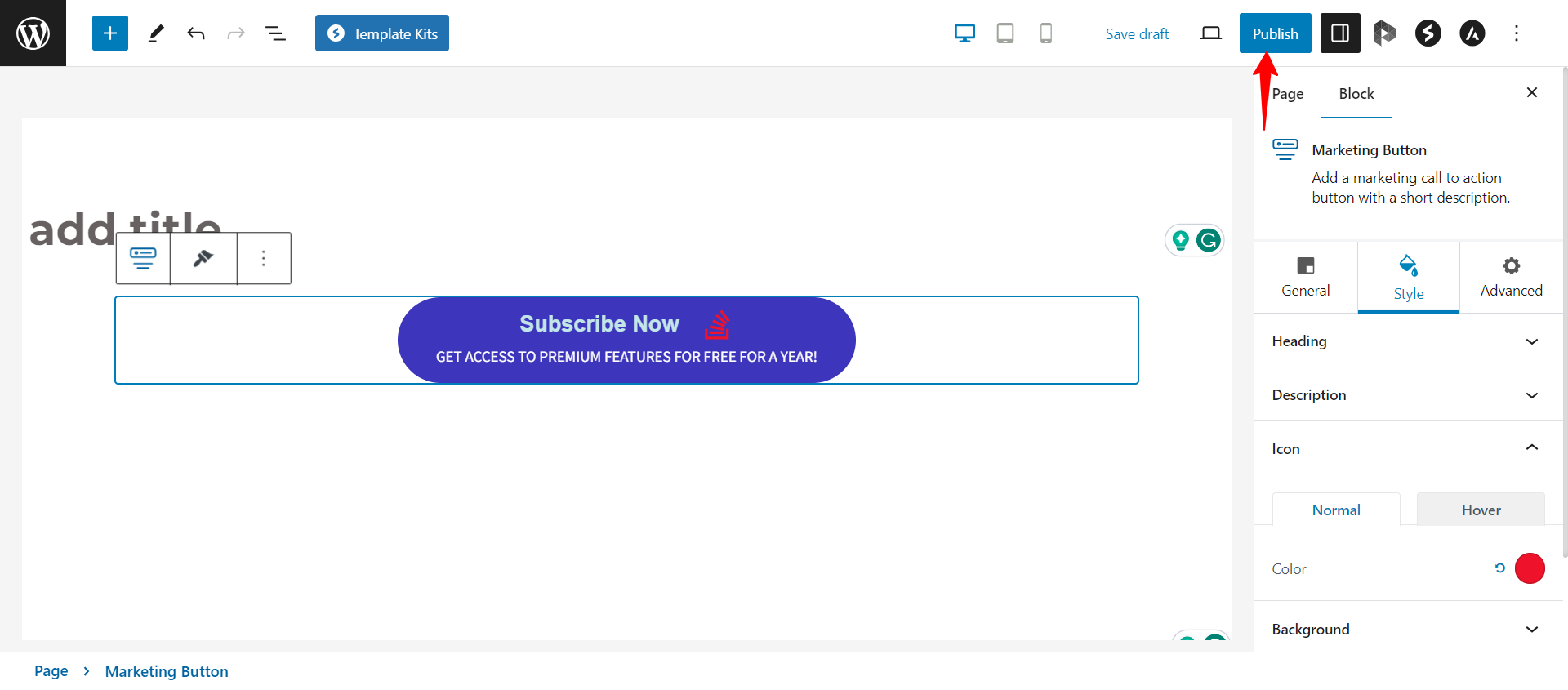This screenshot has width=1568, height=690.
Task: Select the Normal icon state
Action: (x=1336, y=510)
